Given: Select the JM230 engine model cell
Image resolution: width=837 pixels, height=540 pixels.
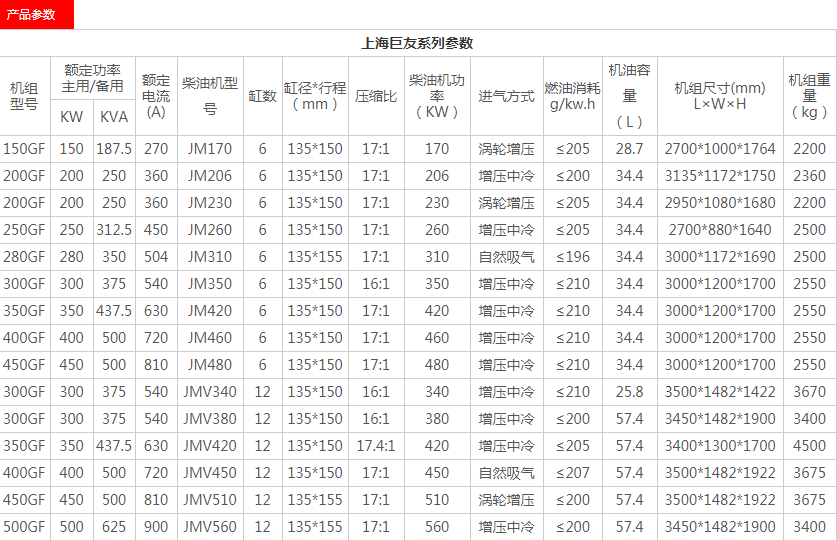Looking at the screenshot, I should pyautogui.click(x=210, y=203).
